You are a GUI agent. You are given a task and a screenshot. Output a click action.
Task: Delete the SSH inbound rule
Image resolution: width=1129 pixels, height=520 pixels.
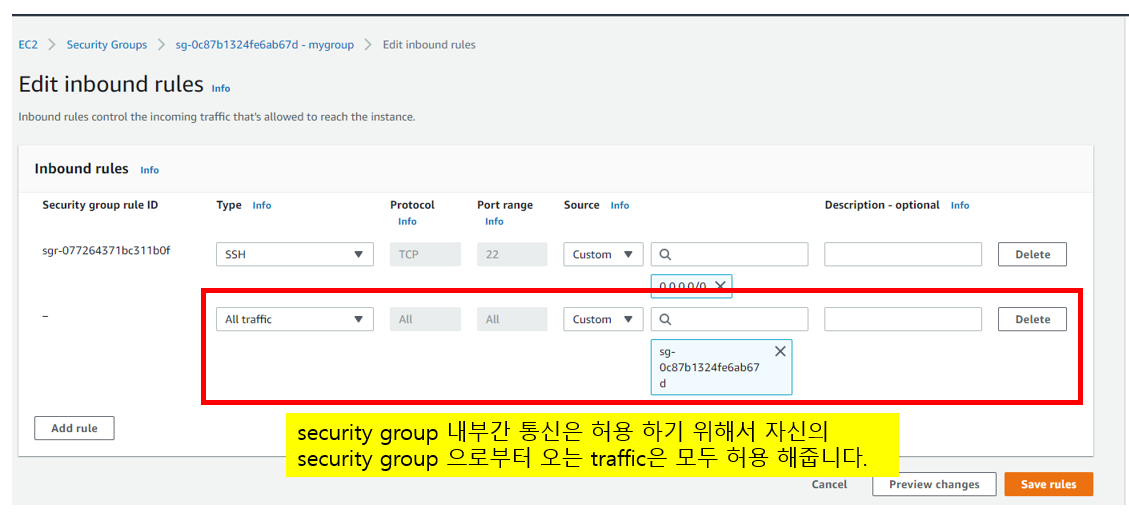[x=1032, y=254]
